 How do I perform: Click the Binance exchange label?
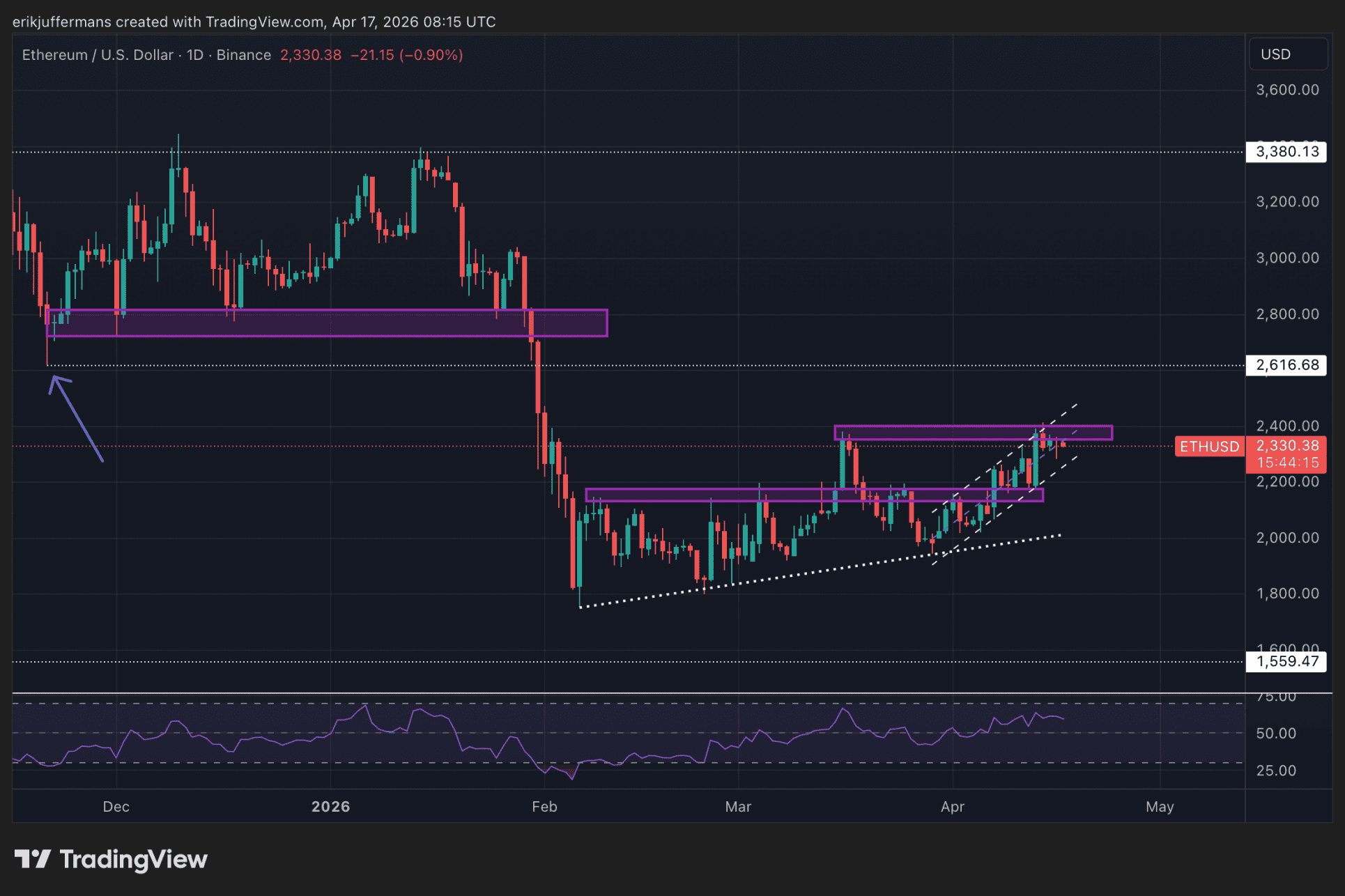click(x=243, y=55)
